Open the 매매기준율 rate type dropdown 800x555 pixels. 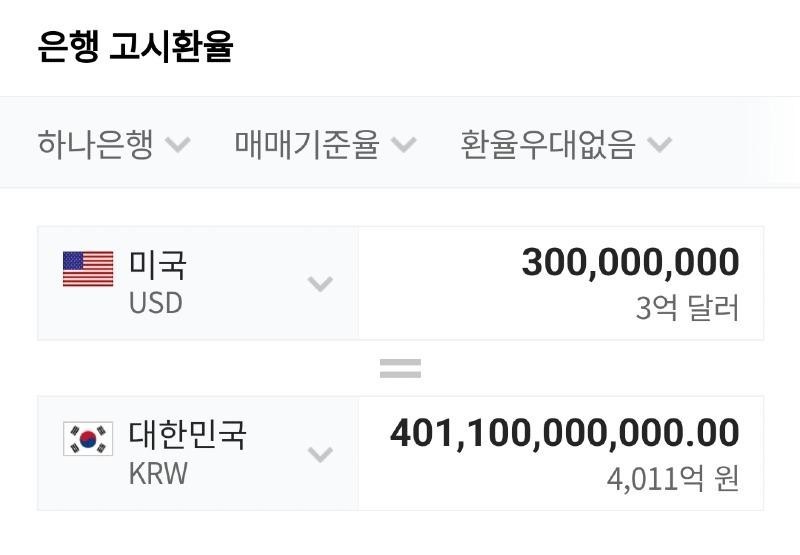(x=308, y=145)
